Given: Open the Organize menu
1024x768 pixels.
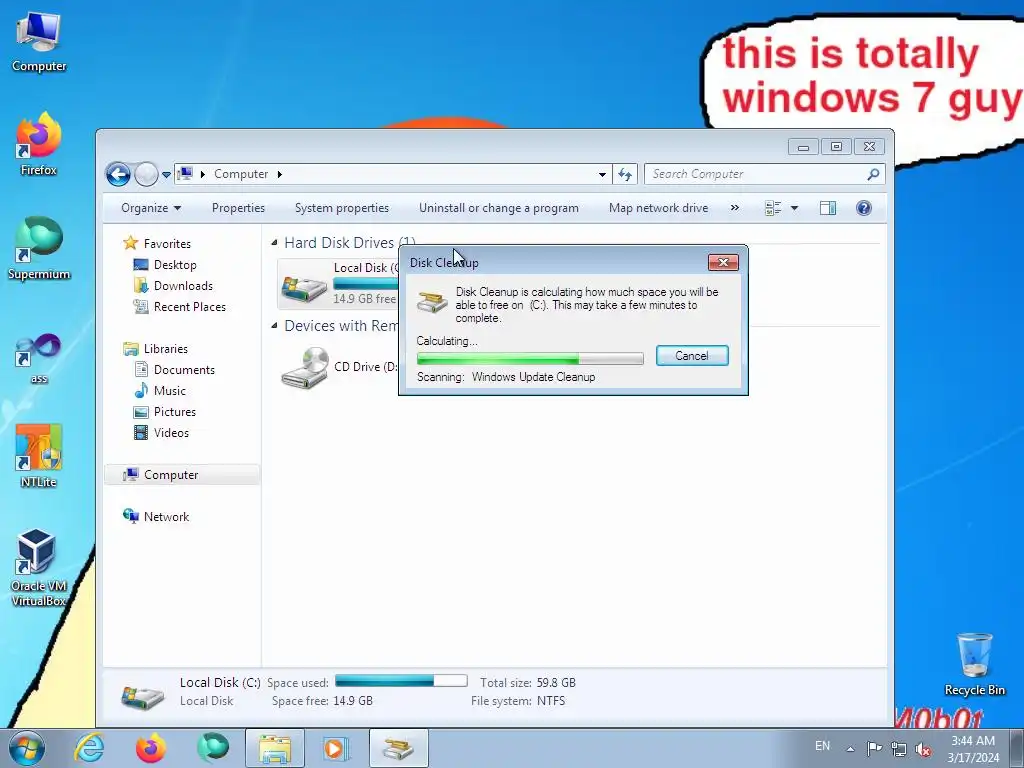Looking at the screenshot, I should point(151,208).
